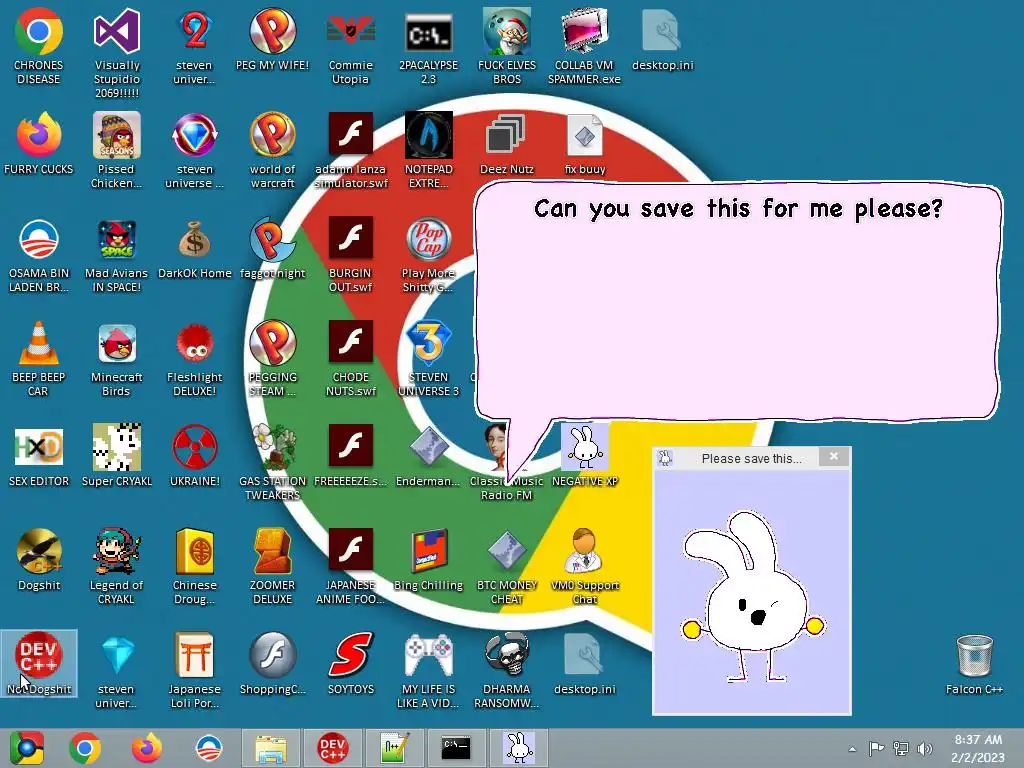Screen dimensions: 1024x768
Task: Open the Bing Chilling icon
Action: pyautogui.click(x=428, y=551)
